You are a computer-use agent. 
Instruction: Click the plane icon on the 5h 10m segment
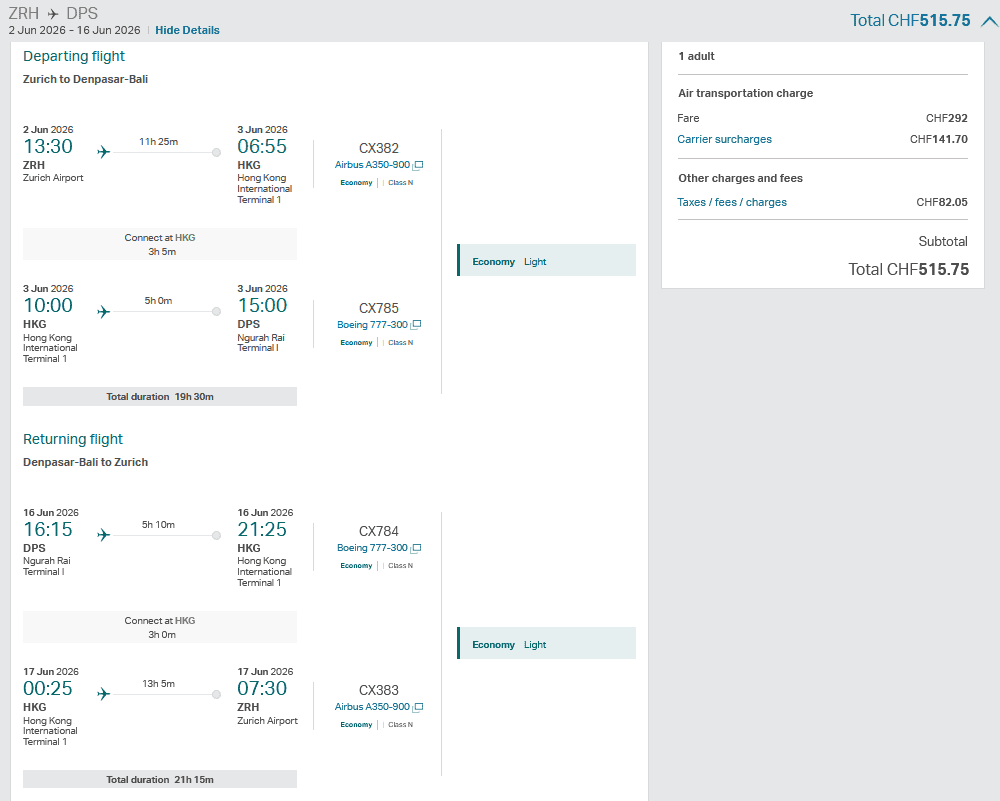click(103, 535)
